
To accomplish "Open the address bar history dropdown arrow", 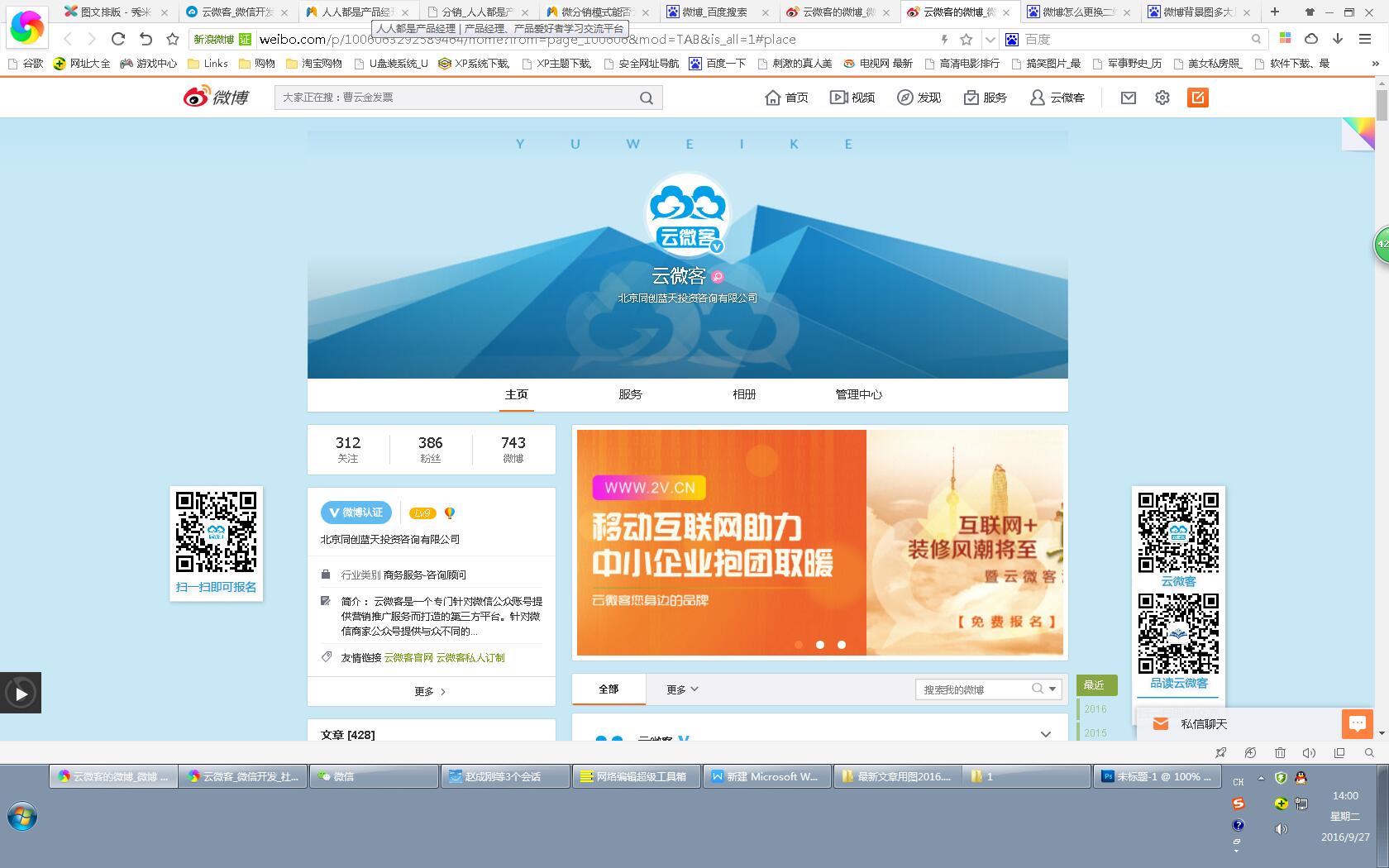I will 990,39.
